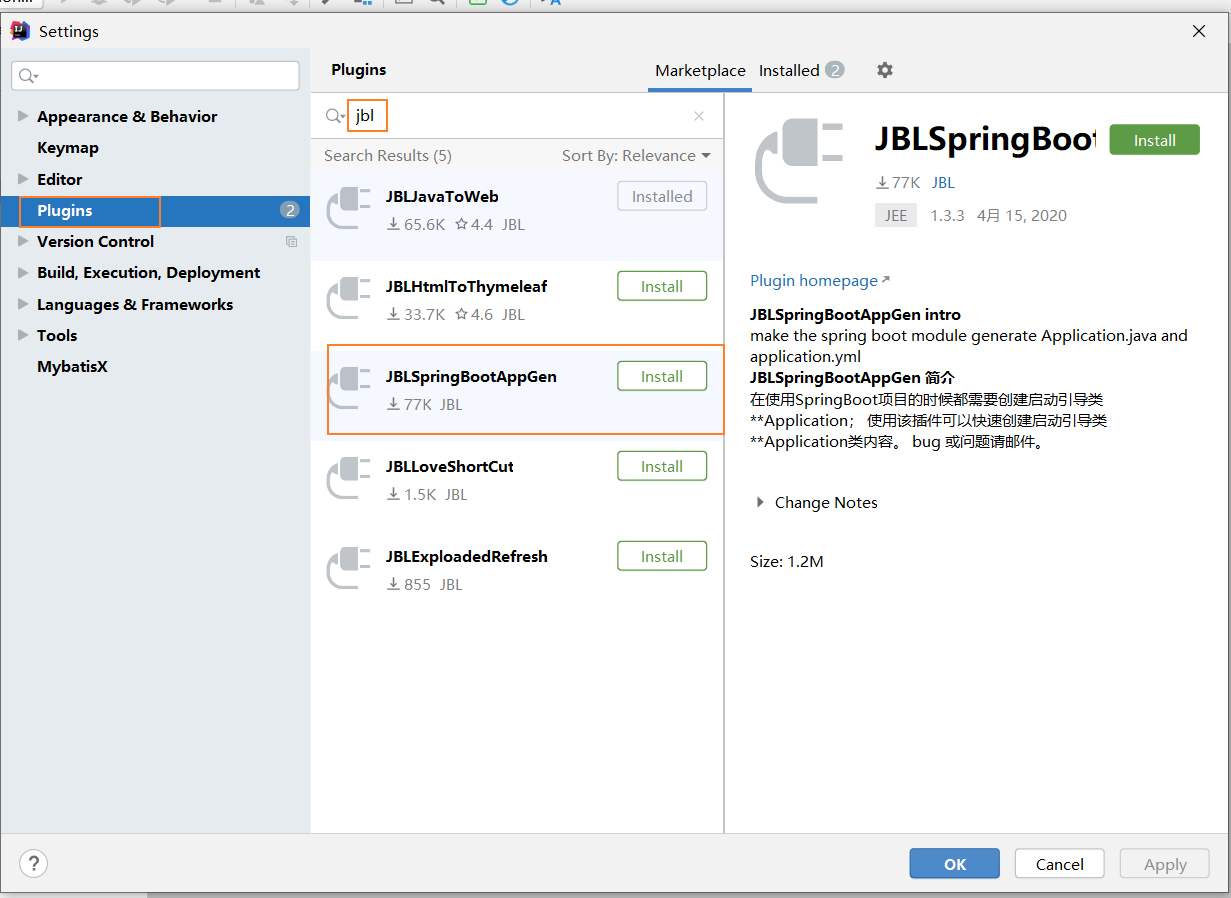Viewport: 1231px width, 898px height.
Task: Switch to the Marketplace tab
Action: coord(700,70)
